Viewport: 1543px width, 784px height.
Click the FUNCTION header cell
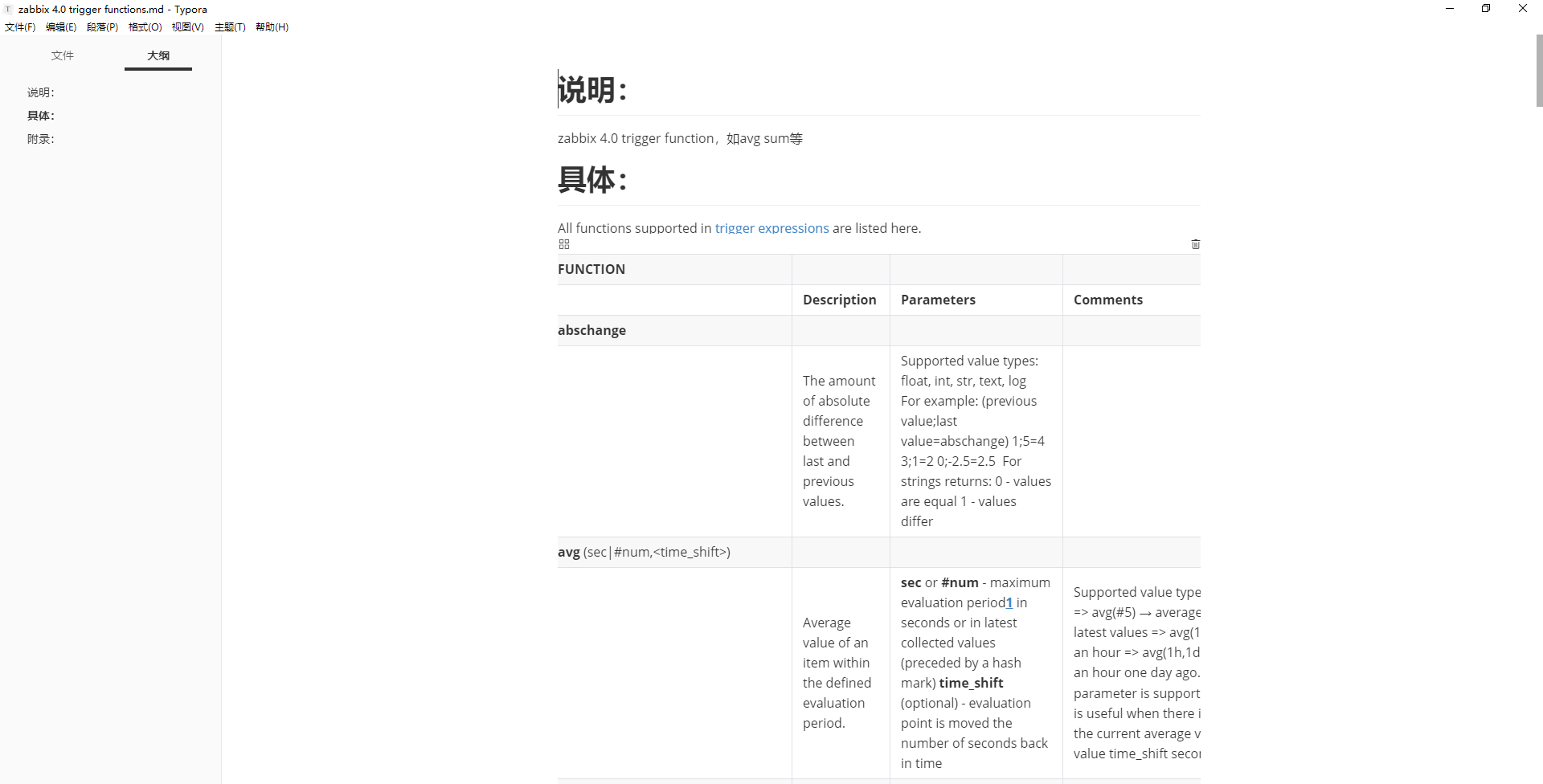pos(674,269)
